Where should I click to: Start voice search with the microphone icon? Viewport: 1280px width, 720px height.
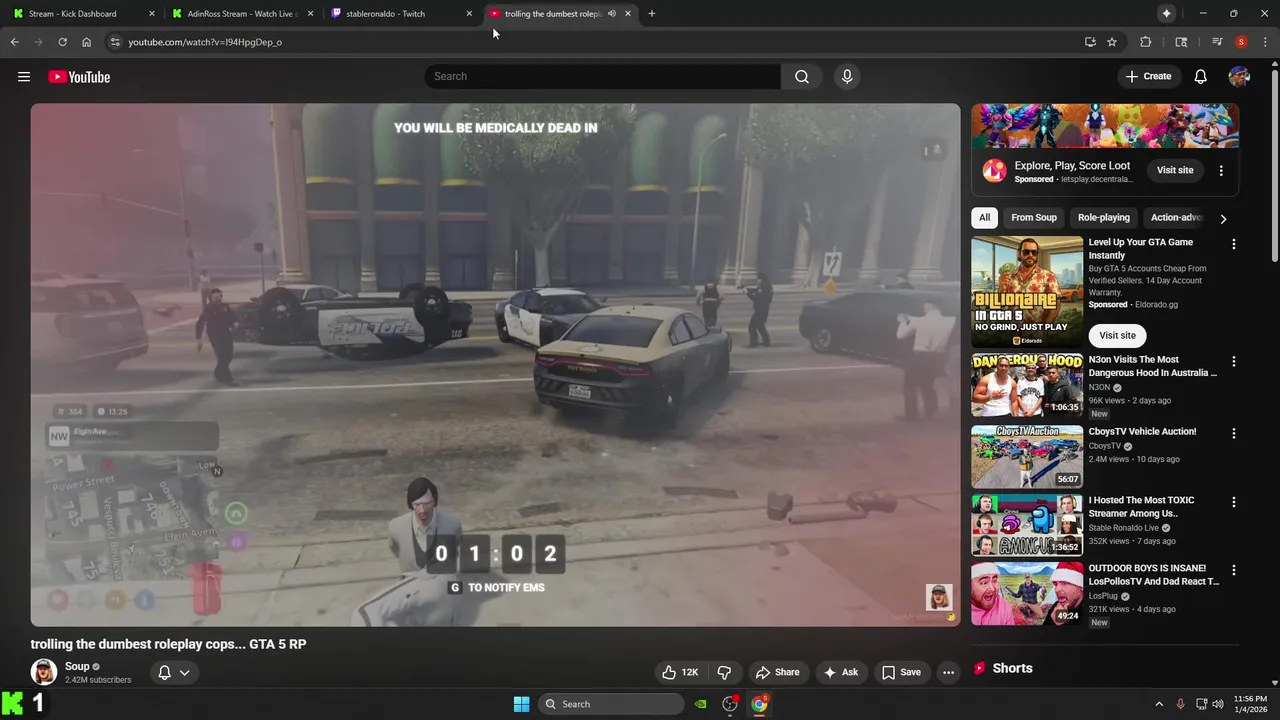(847, 77)
